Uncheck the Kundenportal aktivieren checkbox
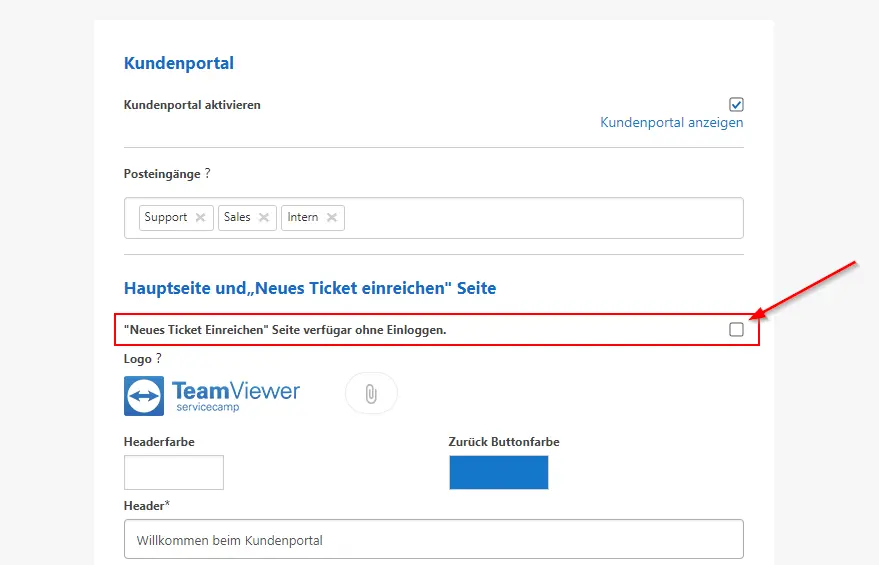 736,105
